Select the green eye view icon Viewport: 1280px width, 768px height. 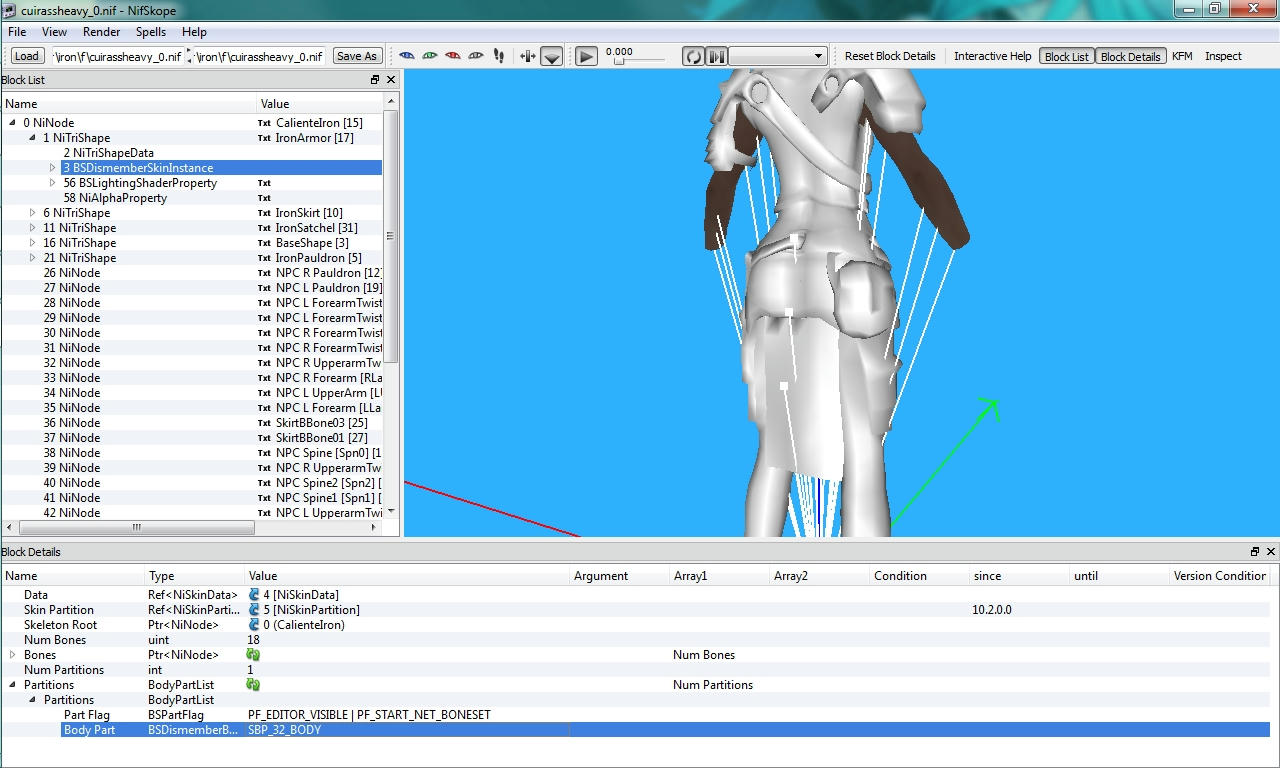click(x=430, y=56)
